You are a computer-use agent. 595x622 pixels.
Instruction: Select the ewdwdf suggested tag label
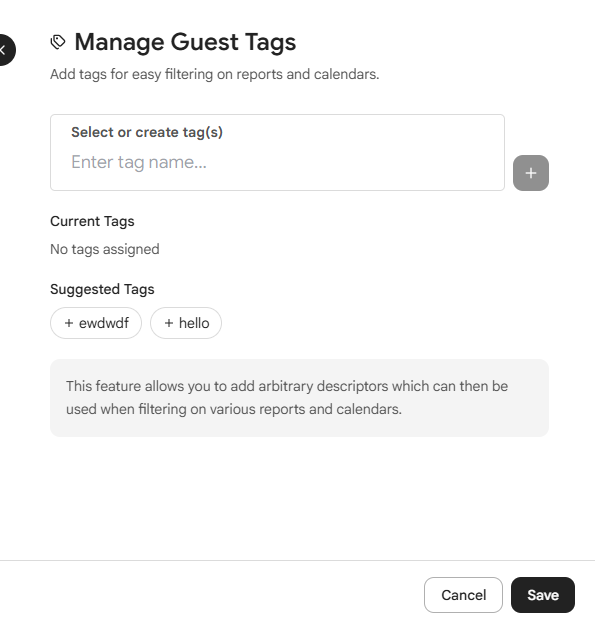coord(104,323)
